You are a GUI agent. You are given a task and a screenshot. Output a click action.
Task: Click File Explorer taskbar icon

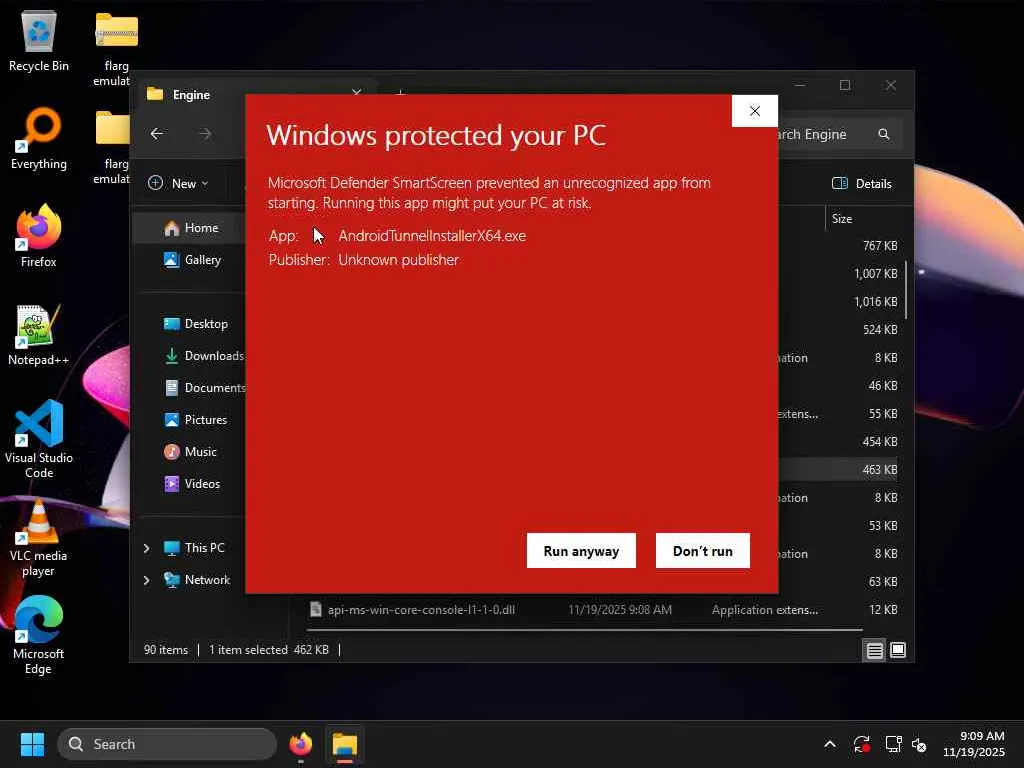click(x=344, y=744)
